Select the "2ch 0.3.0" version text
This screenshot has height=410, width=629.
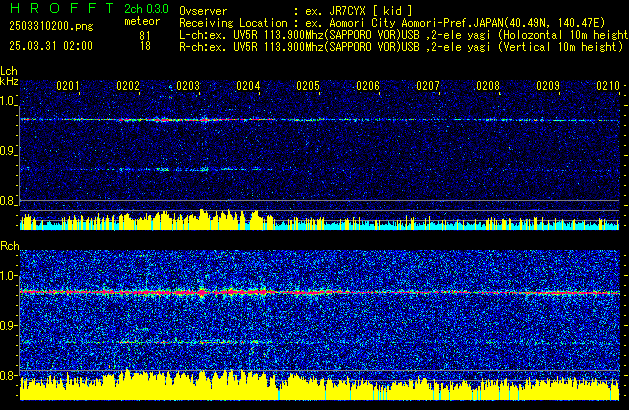point(146,9)
